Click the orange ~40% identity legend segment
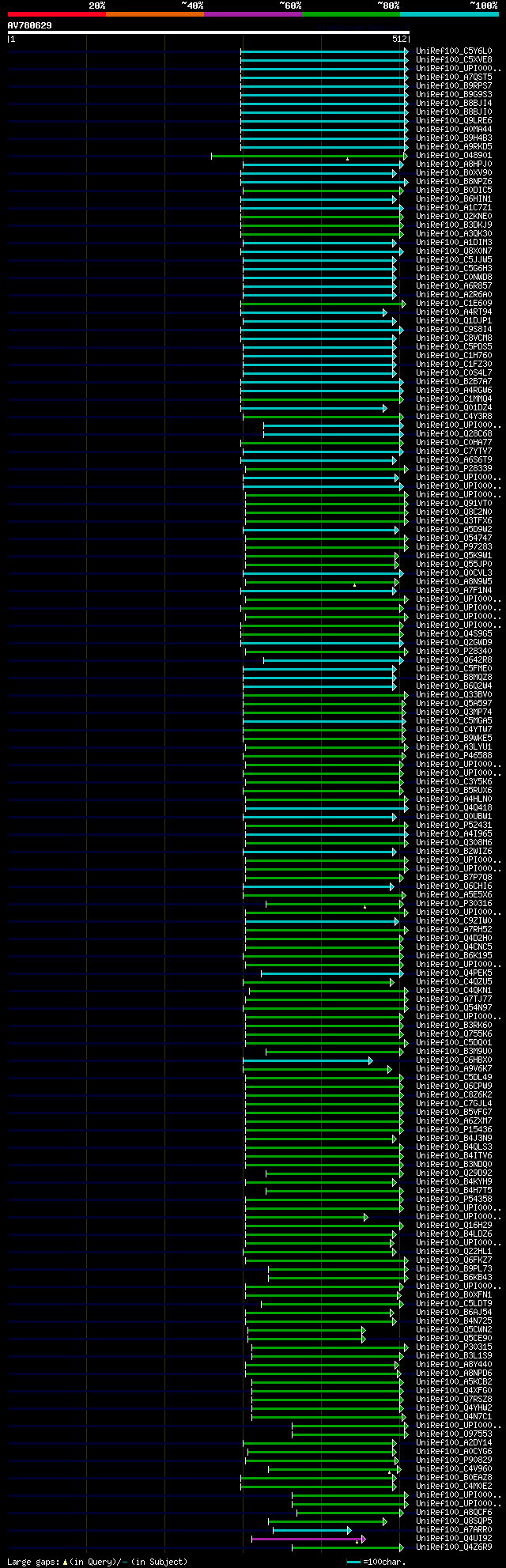Viewport: 506px width, 1568px height. pyautogui.click(x=155, y=14)
